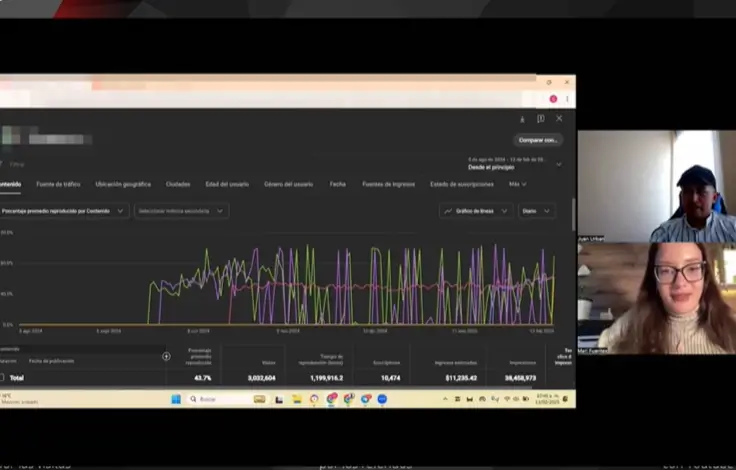Open the 'Fuentes de ingresos' tab

click(x=388, y=184)
